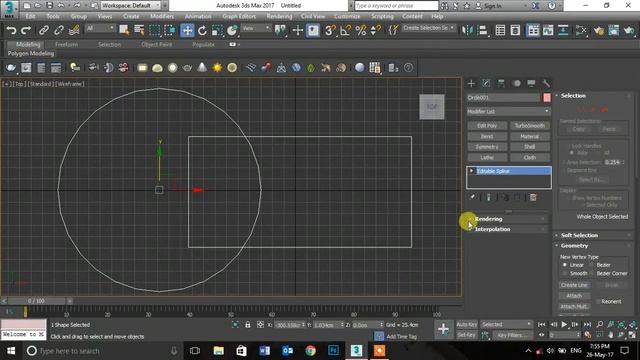This screenshot has width=640, height=360.
Task: Select the Linear vertex type radio
Action: [x=565, y=265]
